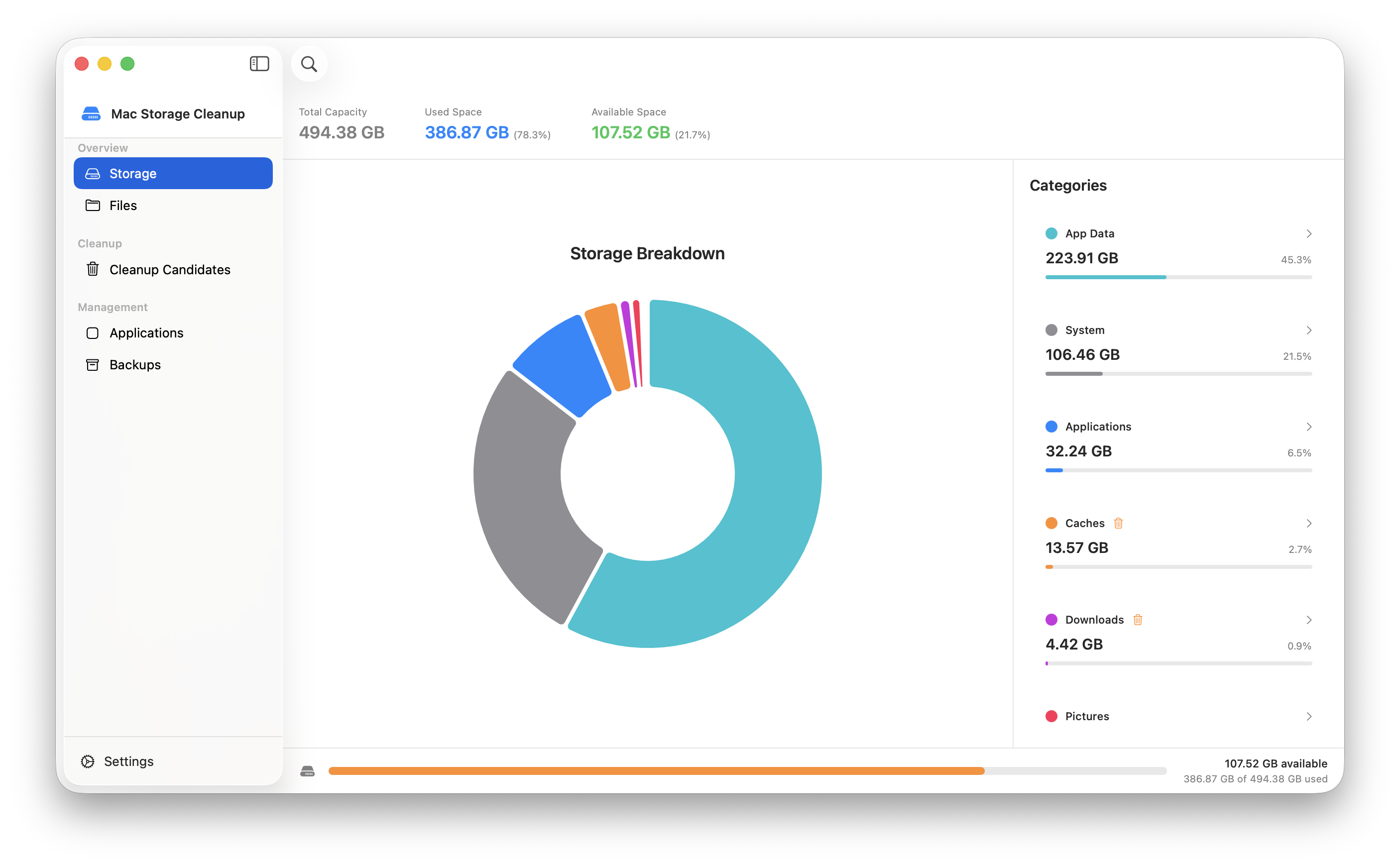Click the orange Caches donut segment
The image size is (1400, 867).
(x=609, y=347)
